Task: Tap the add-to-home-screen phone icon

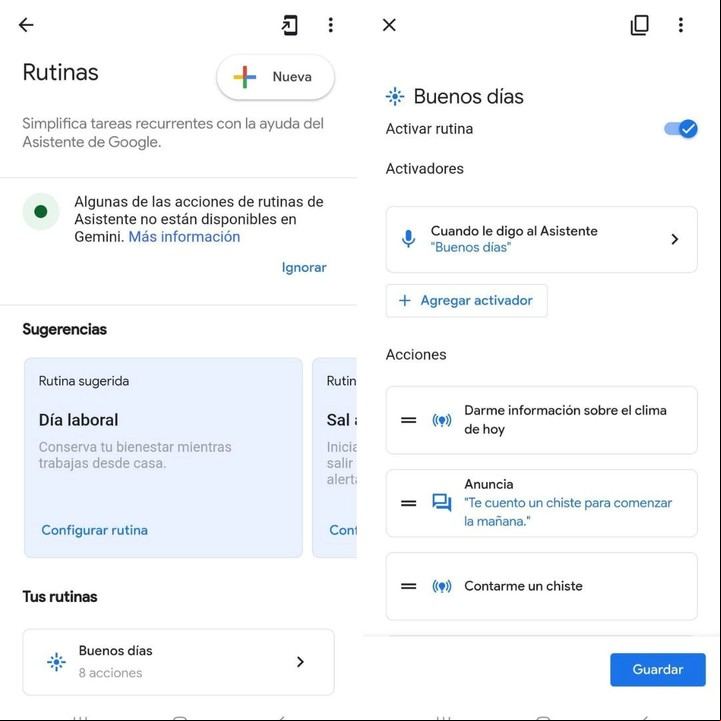Action: [x=290, y=25]
